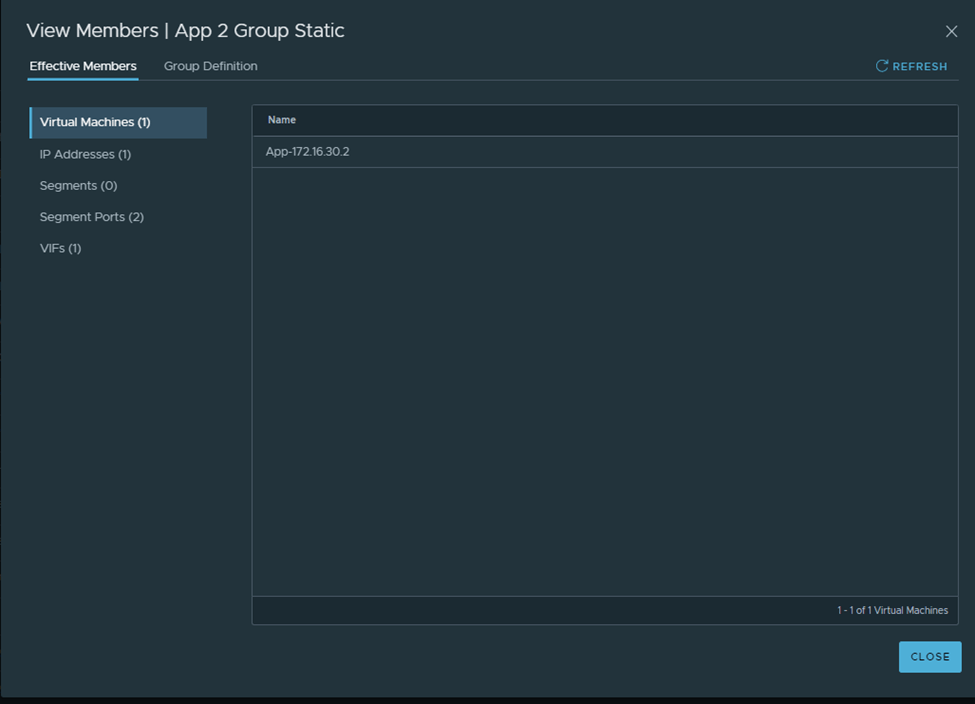Show VIFs (1) members
The width and height of the screenshot is (975, 704).
(60, 248)
